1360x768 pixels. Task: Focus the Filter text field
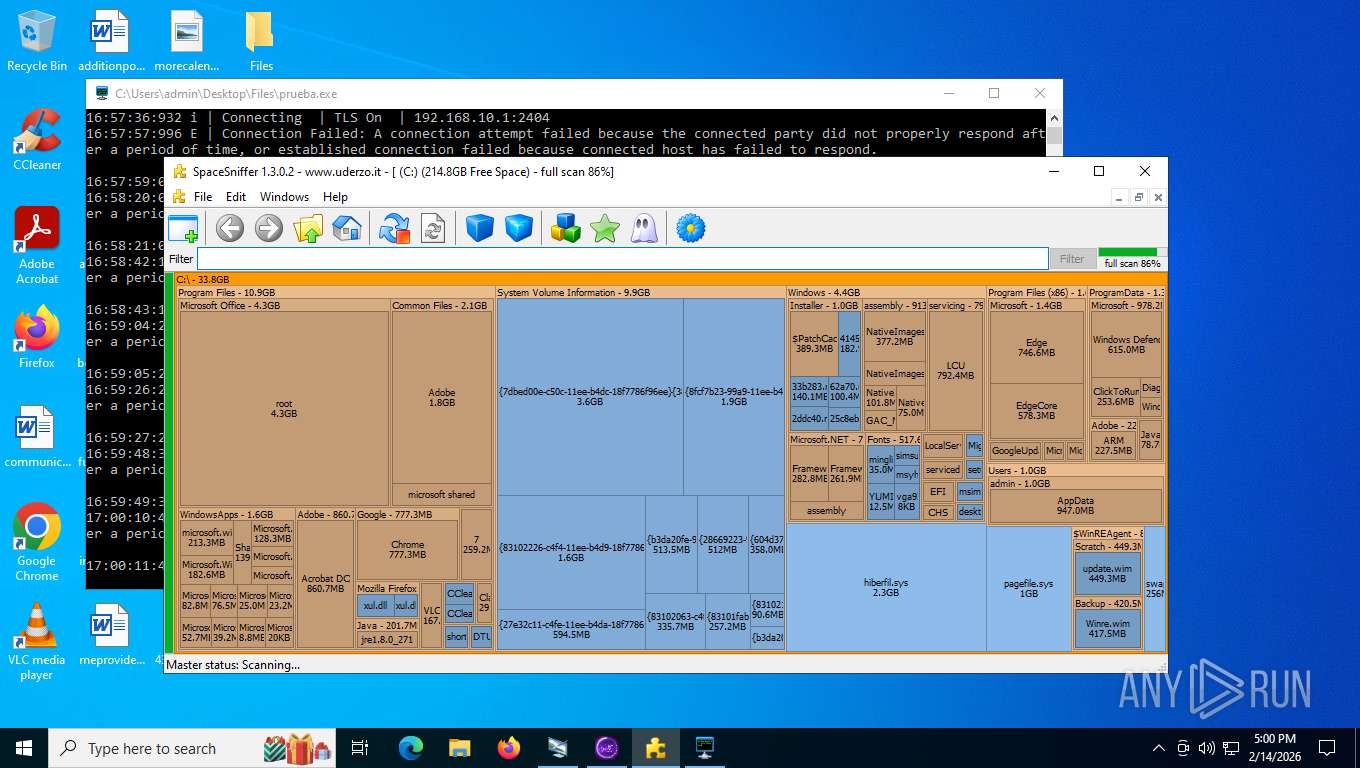point(622,258)
